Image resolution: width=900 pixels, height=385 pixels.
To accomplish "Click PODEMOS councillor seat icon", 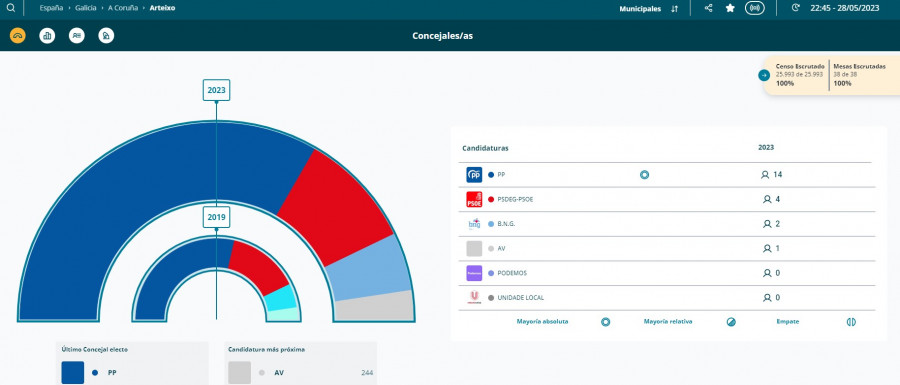I will pos(767,273).
